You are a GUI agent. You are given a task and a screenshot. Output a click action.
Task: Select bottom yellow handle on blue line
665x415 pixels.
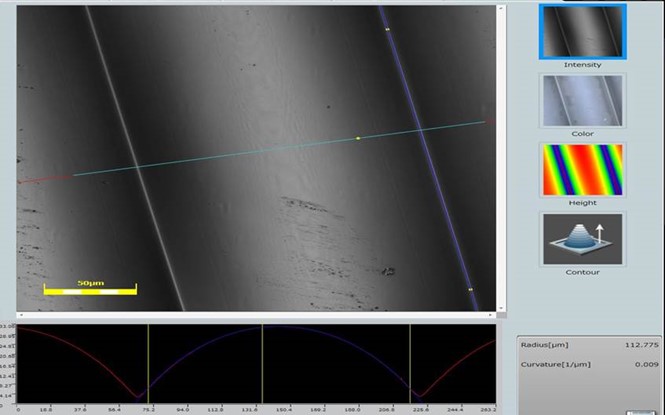pyautogui.click(x=470, y=290)
